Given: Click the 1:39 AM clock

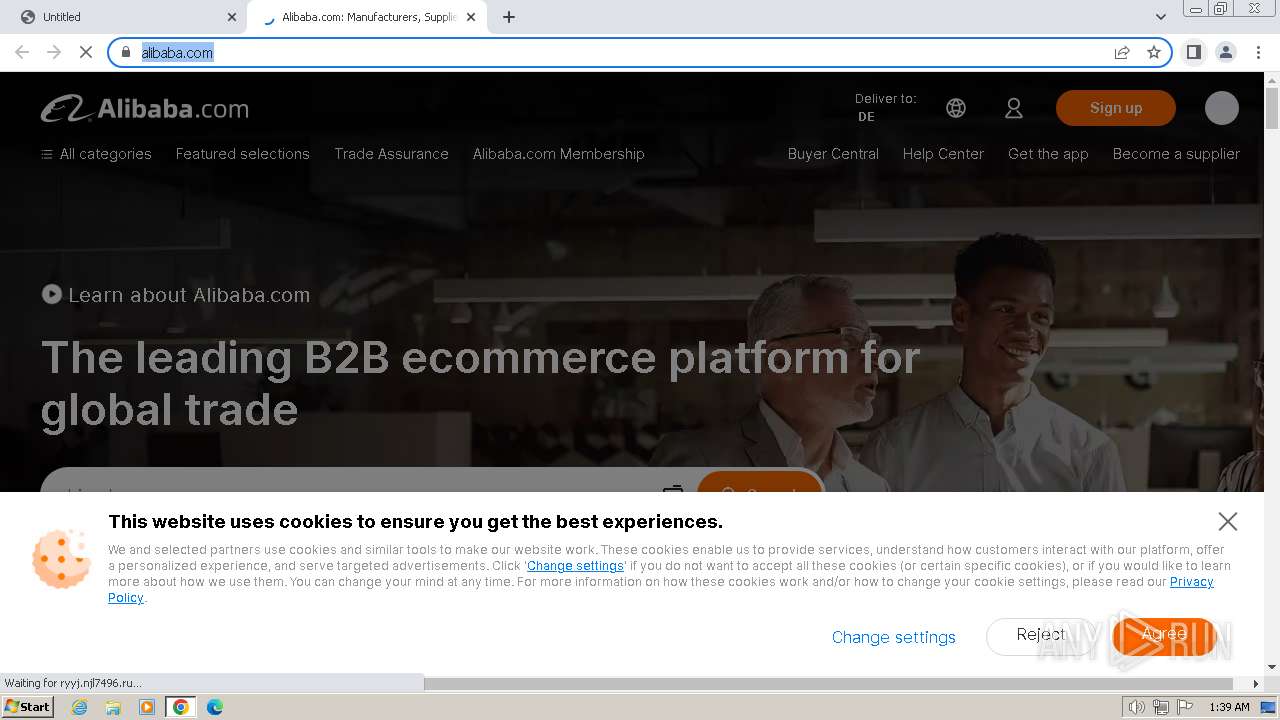Looking at the screenshot, I should point(1229,707).
